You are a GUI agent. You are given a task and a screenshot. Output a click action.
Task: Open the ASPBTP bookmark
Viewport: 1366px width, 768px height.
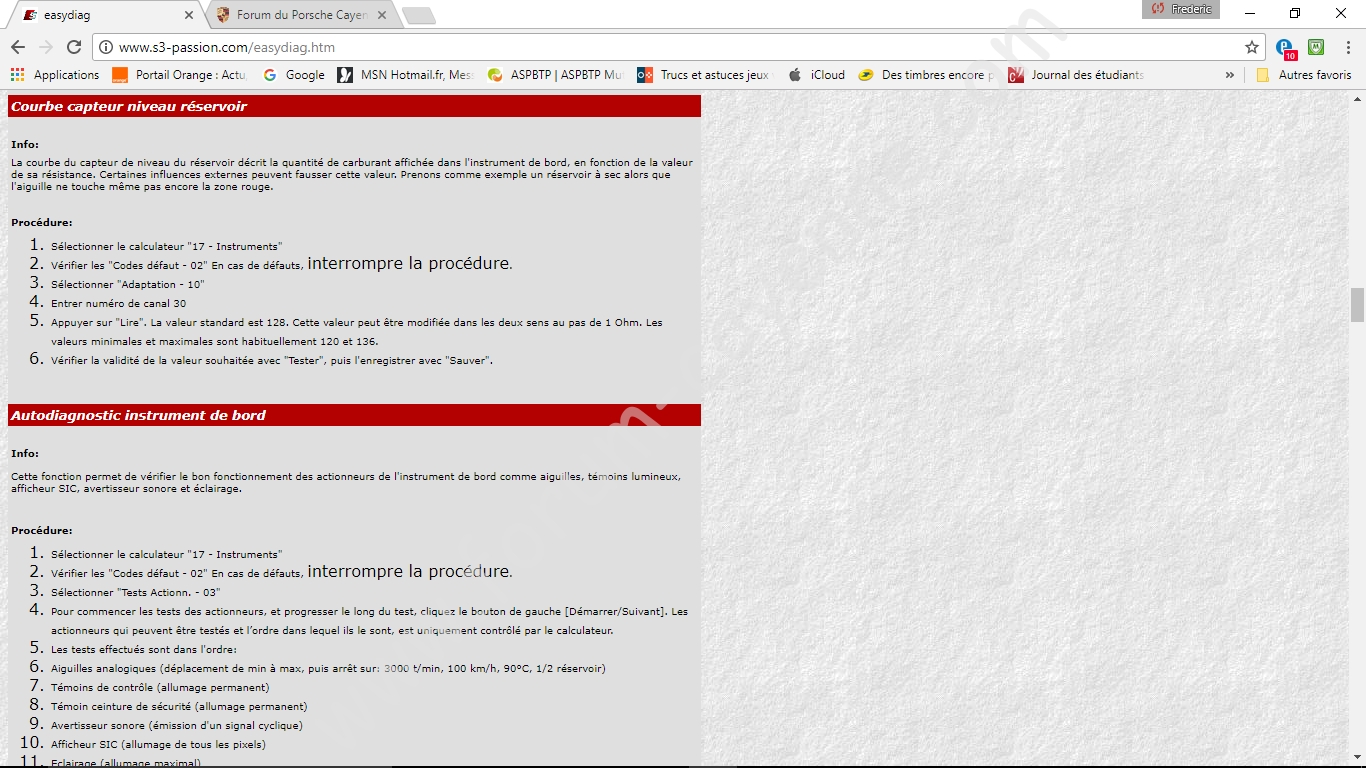(x=555, y=75)
